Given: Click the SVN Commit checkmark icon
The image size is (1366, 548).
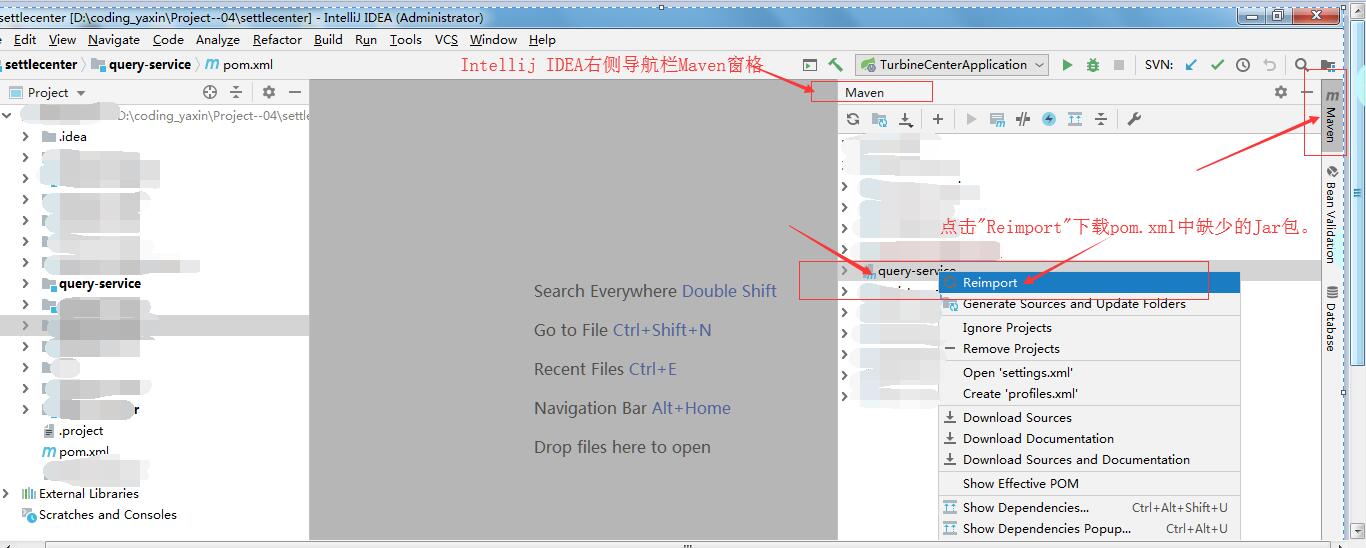Looking at the screenshot, I should click(x=1217, y=64).
